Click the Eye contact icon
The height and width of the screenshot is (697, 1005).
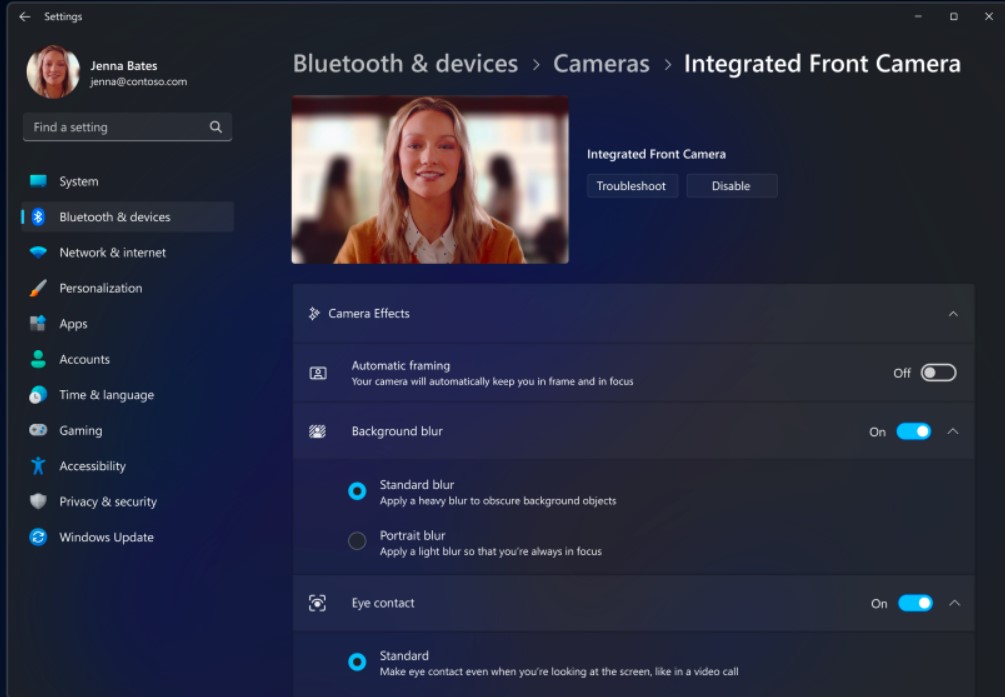tap(317, 603)
